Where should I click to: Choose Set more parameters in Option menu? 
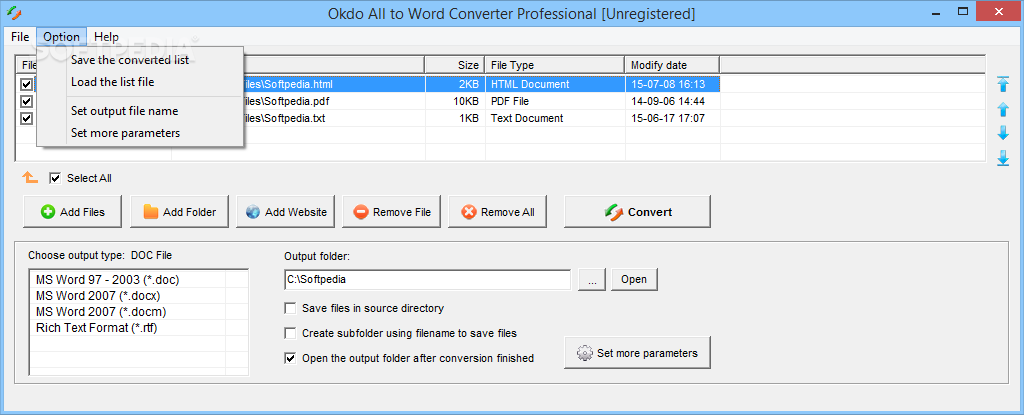coord(125,133)
